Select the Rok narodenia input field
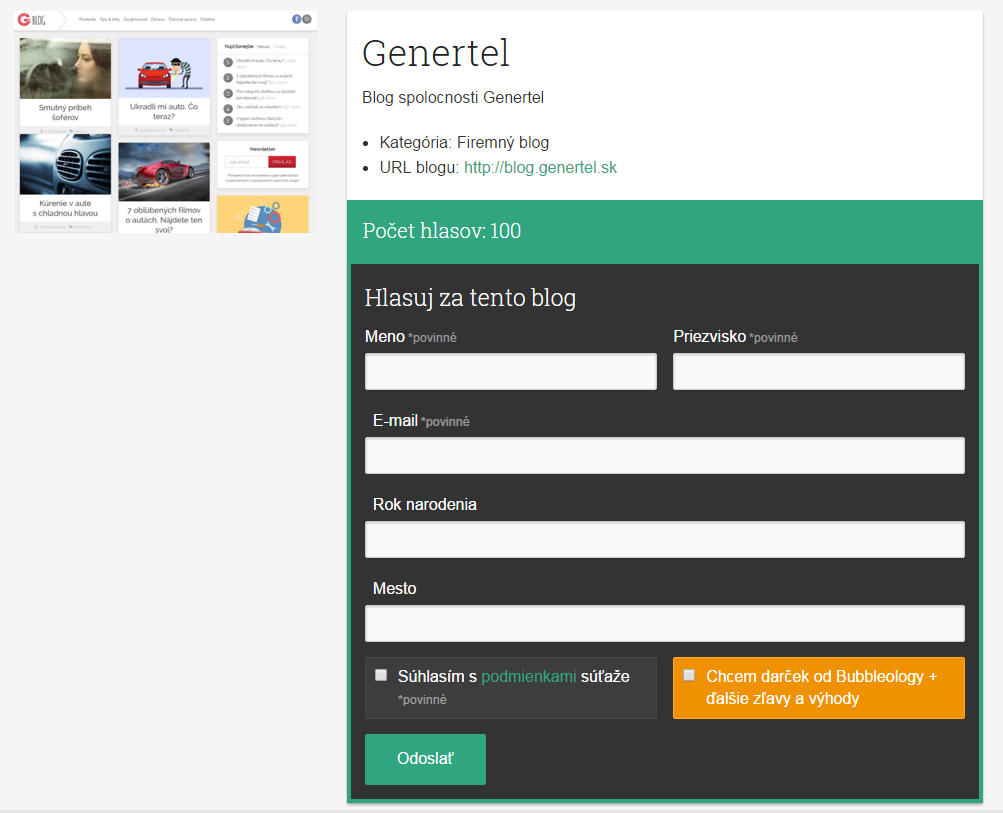 [x=665, y=539]
